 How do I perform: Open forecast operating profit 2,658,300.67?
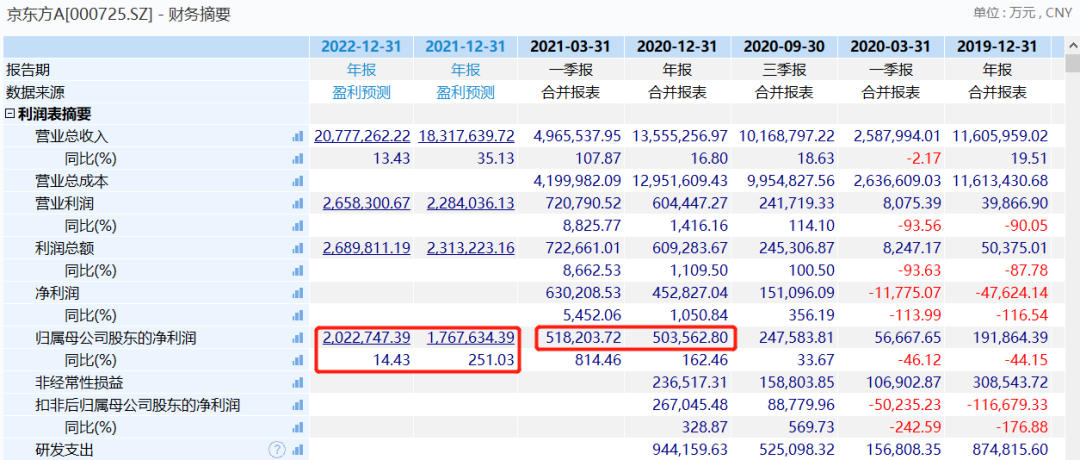click(x=366, y=204)
